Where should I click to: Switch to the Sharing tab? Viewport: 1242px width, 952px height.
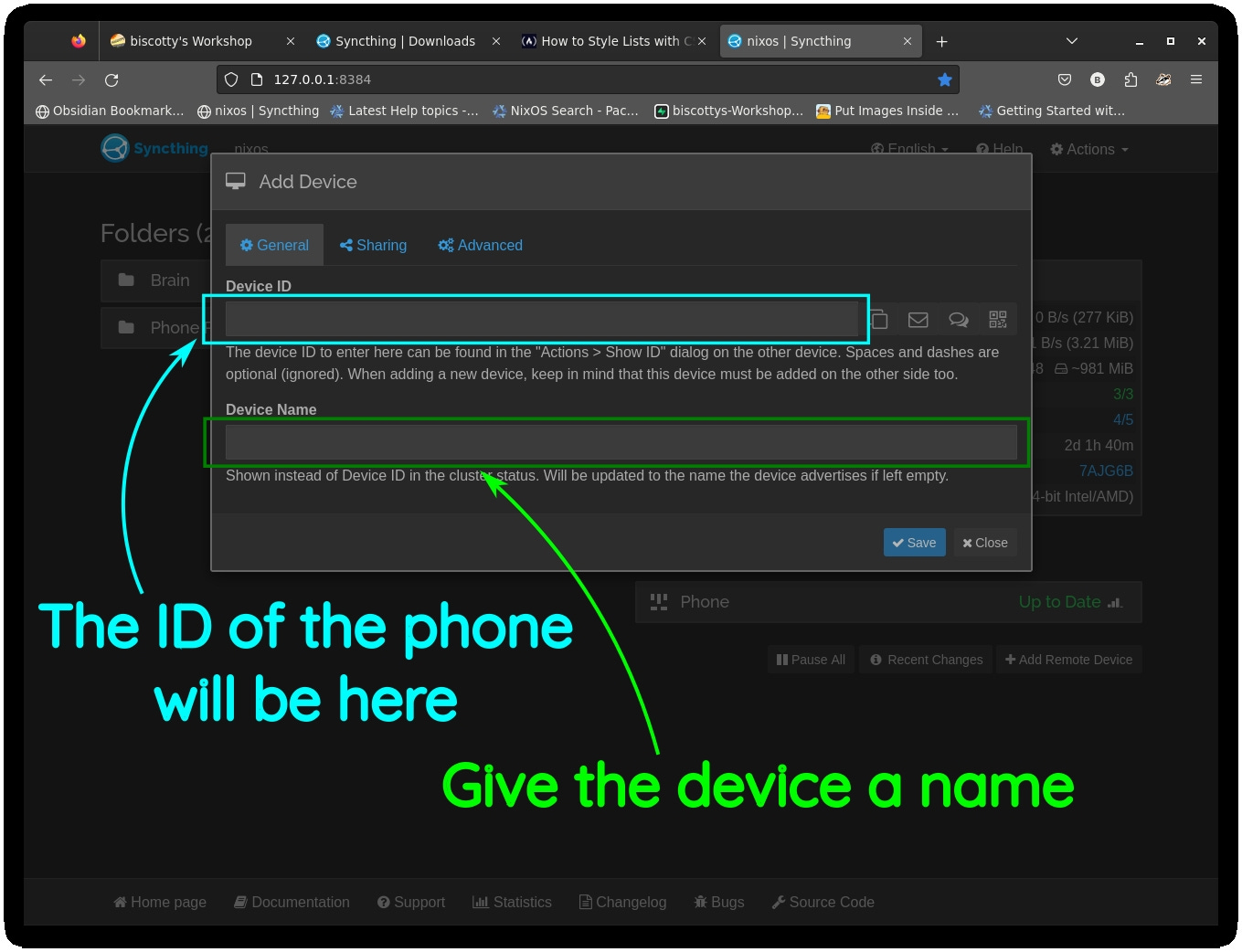coord(373,245)
